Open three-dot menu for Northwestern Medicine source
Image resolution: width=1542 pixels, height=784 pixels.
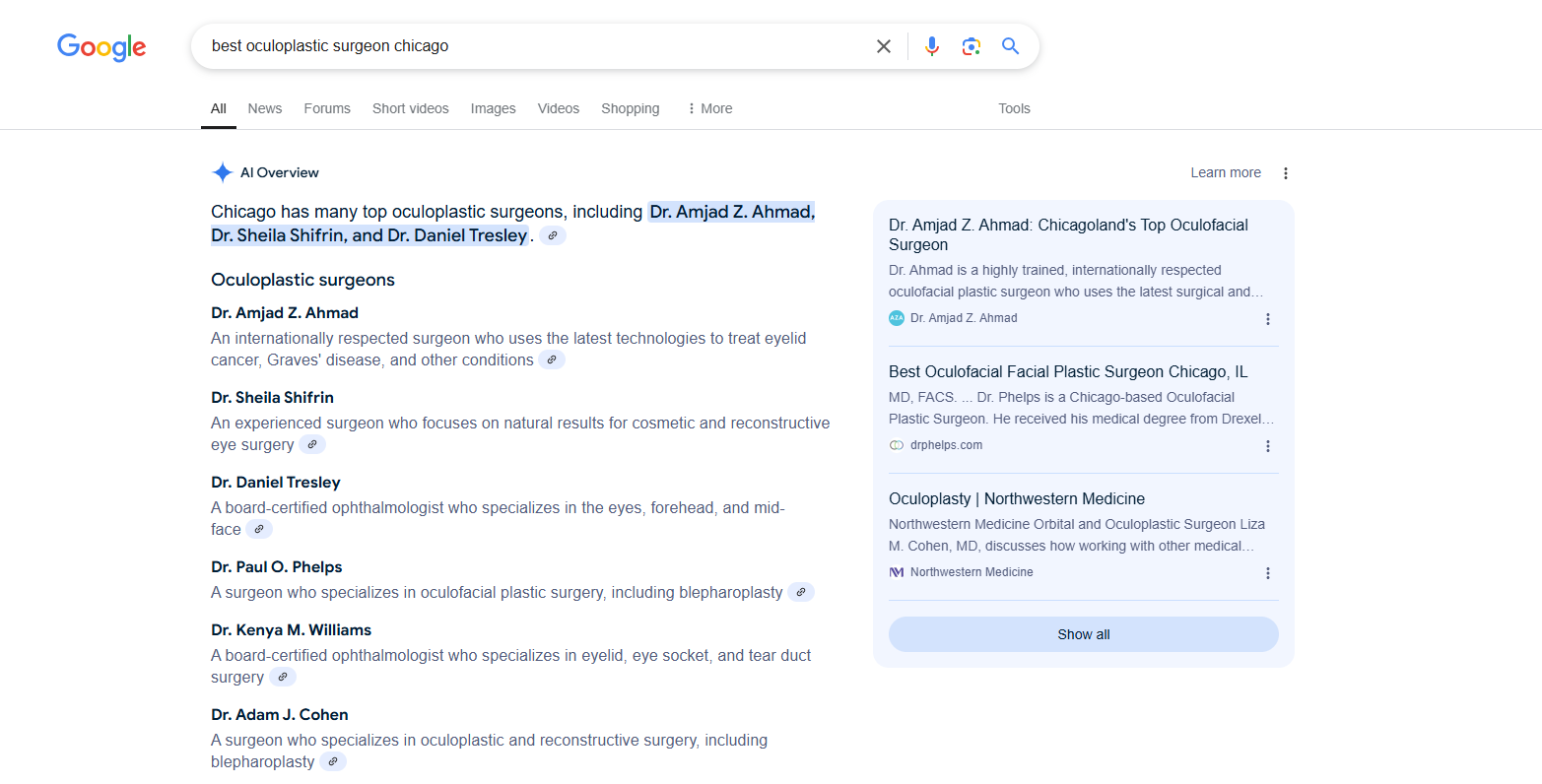click(1268, 573)
